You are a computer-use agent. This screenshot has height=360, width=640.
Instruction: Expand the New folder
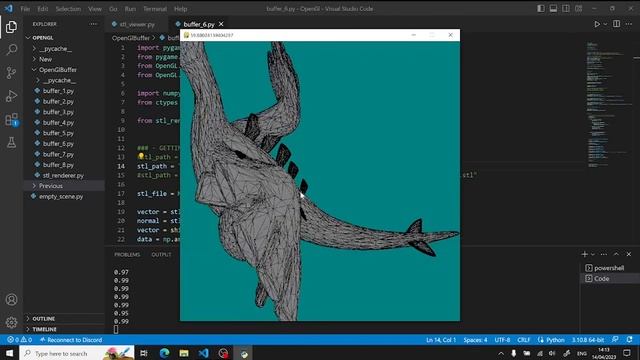(x=45, y=59)
